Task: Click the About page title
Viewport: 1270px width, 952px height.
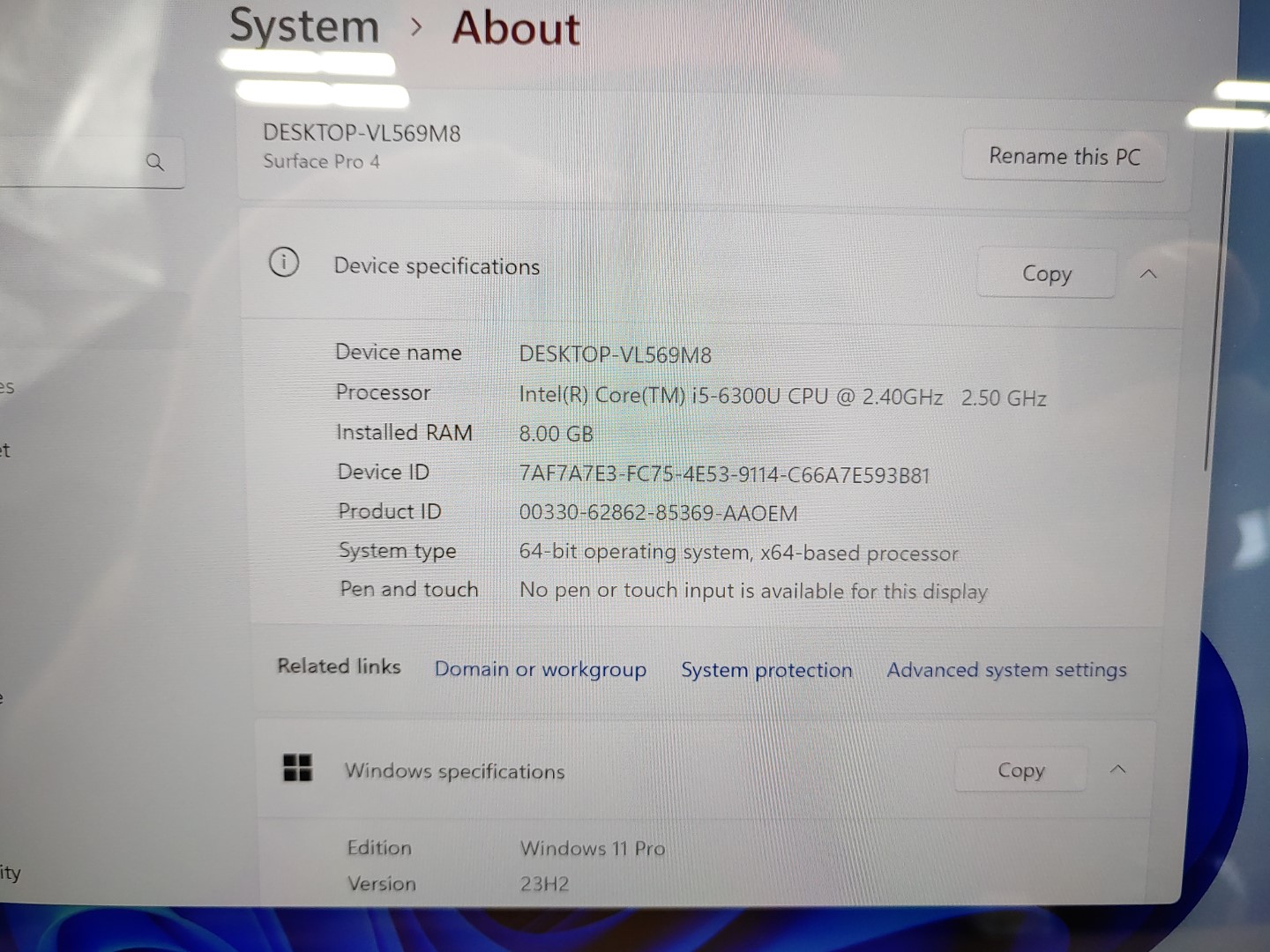Action: click(516, 28)
